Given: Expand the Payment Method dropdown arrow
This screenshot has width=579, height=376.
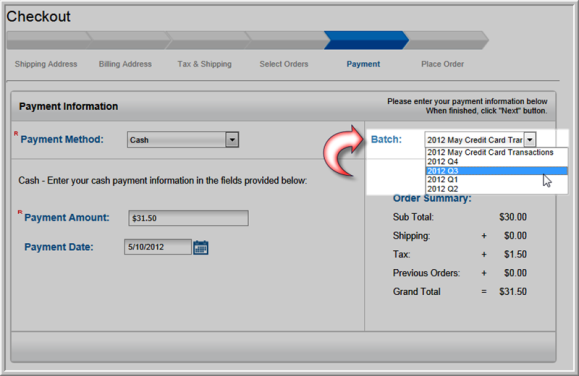Looking at the screenshot, I should 232,140.
